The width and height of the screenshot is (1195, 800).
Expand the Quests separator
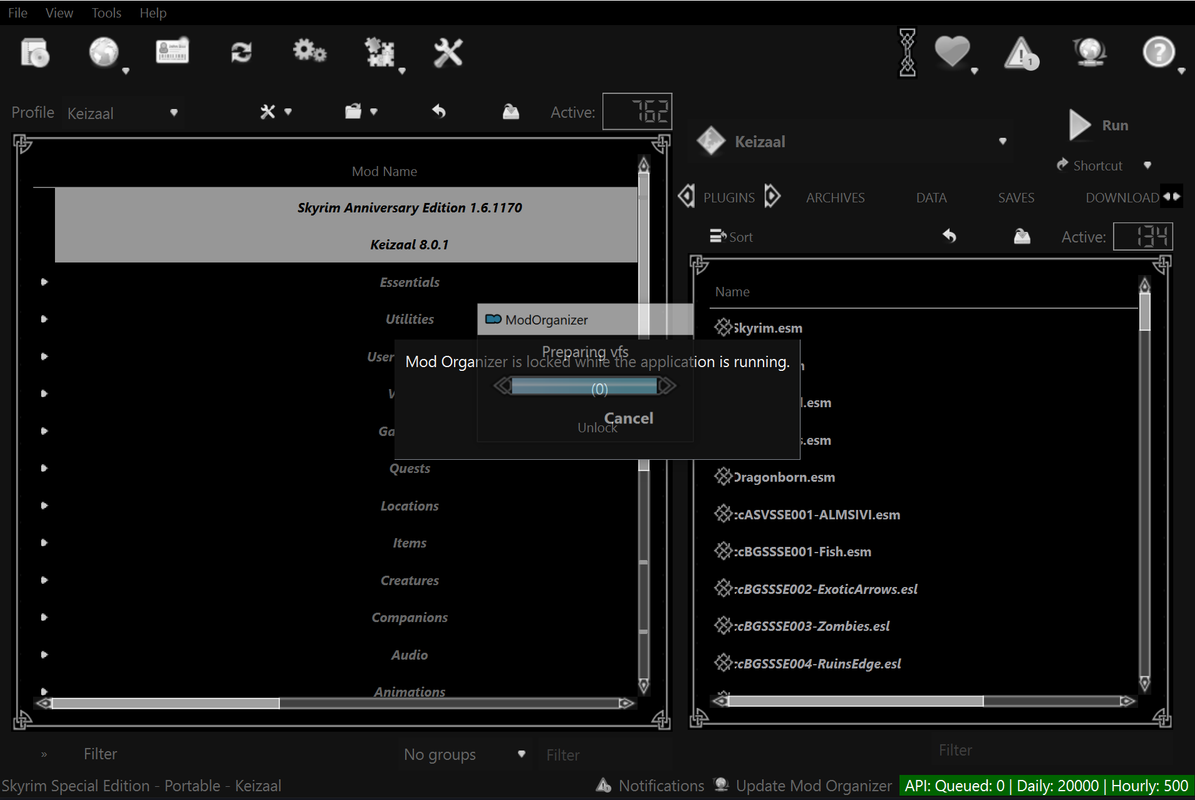click(x=44, y=468)
